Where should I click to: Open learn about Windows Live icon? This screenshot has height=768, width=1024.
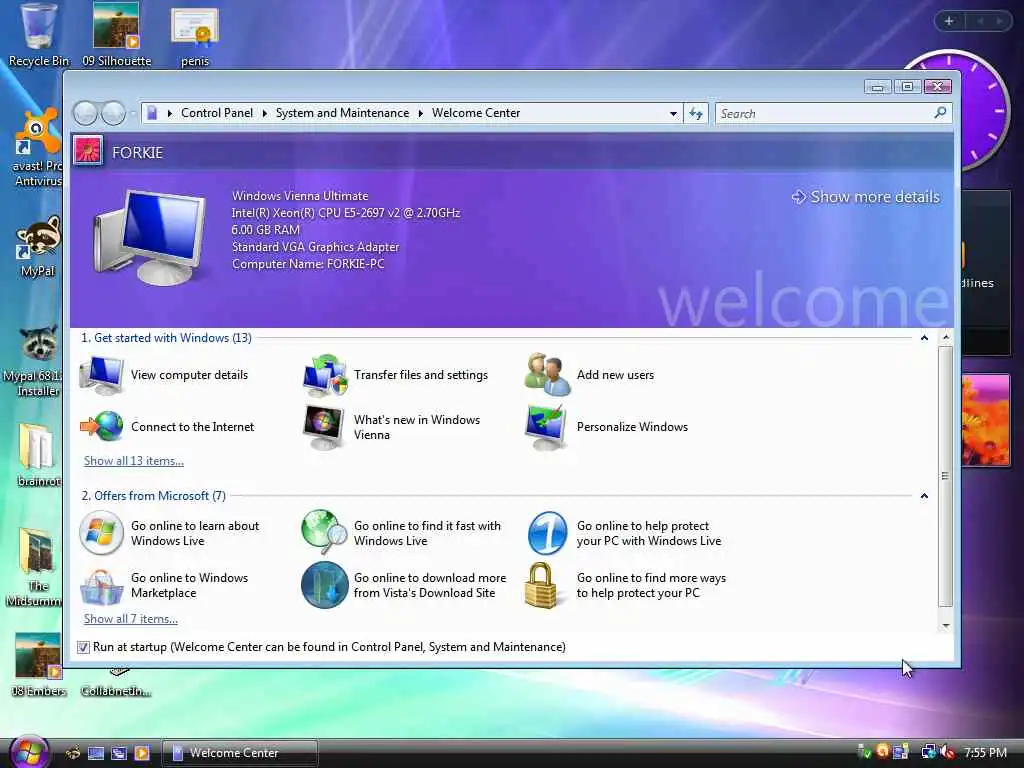click(x=101, y=533)
